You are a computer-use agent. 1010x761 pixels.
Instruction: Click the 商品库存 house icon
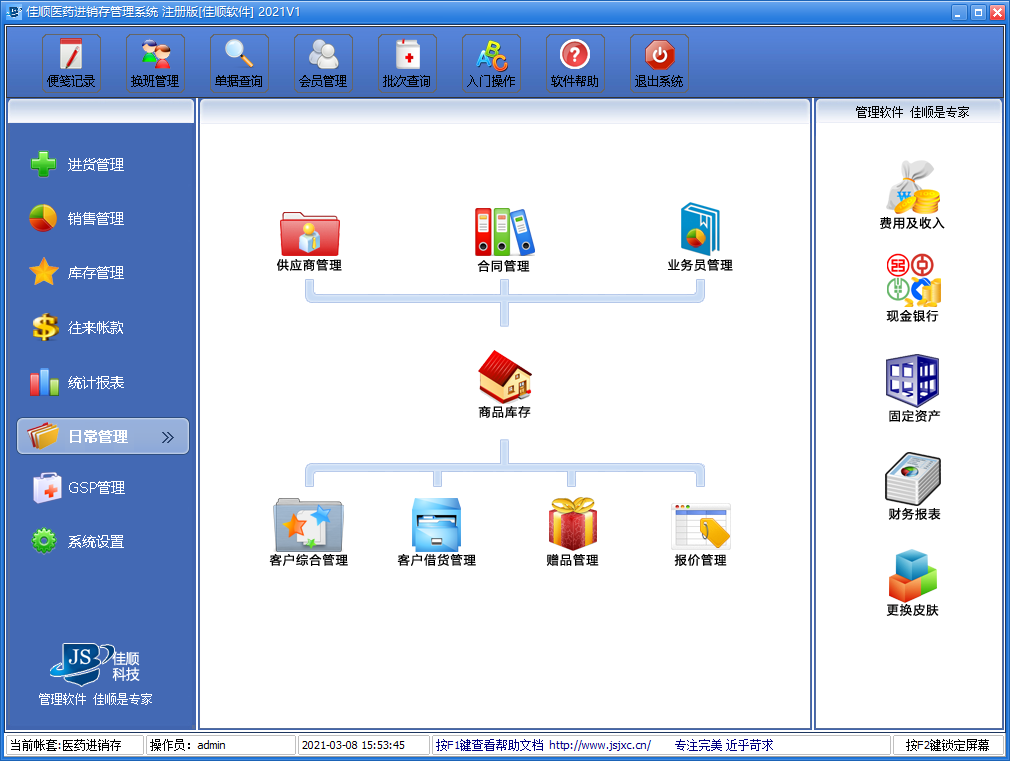504,377
